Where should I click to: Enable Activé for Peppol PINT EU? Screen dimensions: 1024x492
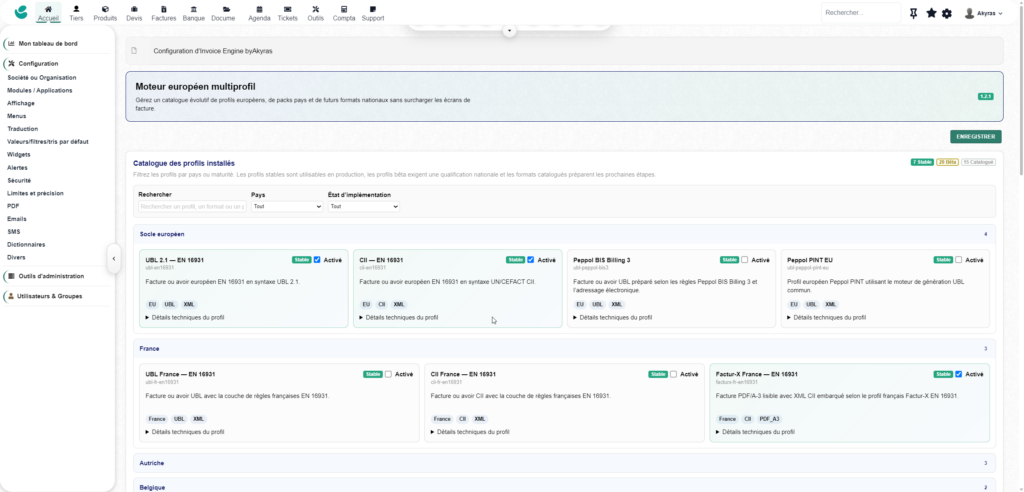[x=959, y=259]
